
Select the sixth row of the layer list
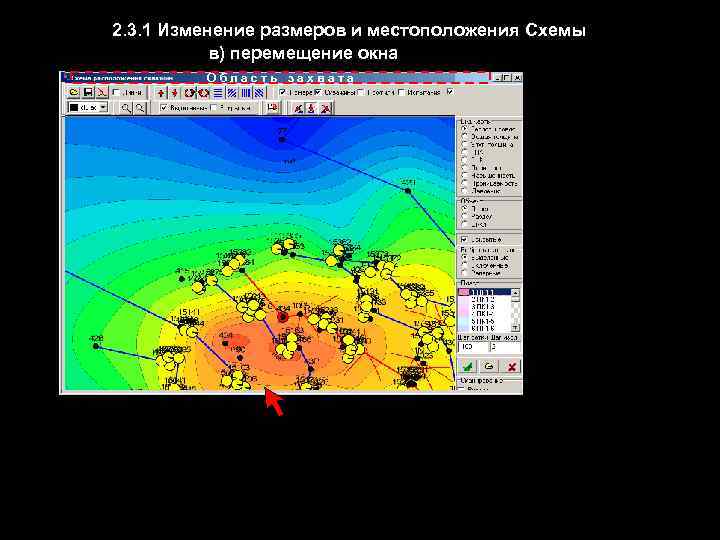tap(485, 328)
